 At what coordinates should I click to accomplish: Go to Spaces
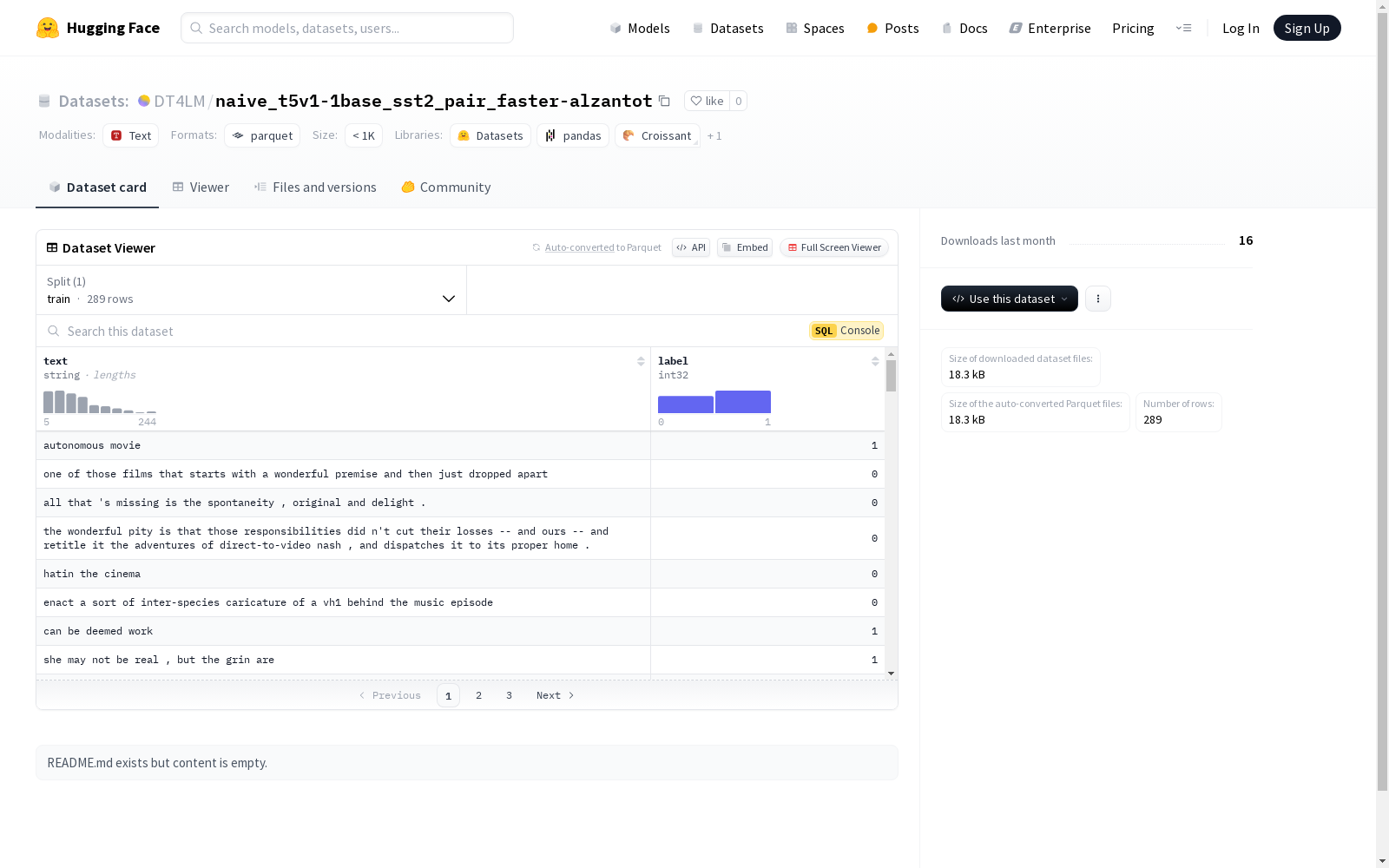(x=815, y=28)
